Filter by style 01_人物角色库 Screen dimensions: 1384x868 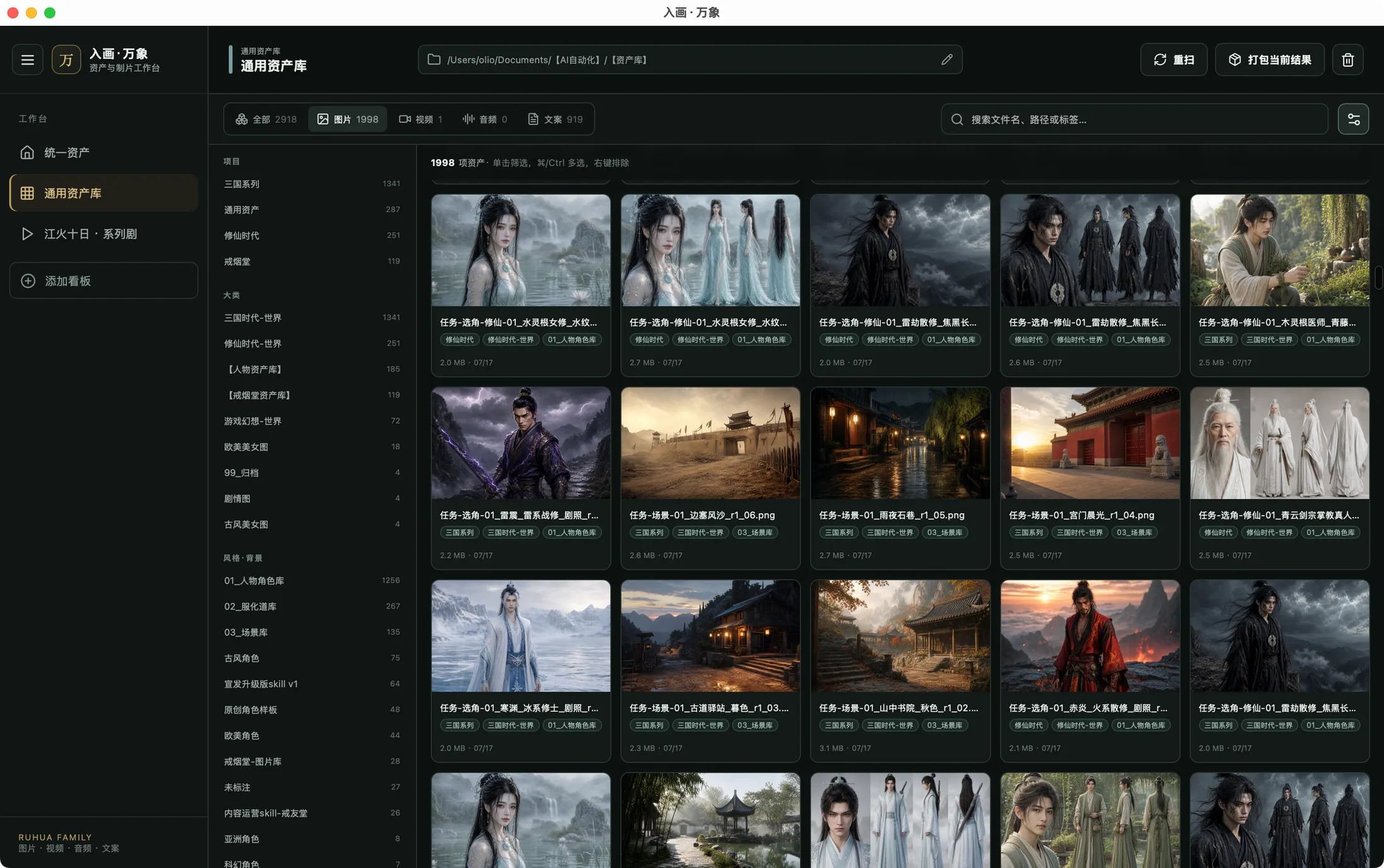[x=312, y=581]
